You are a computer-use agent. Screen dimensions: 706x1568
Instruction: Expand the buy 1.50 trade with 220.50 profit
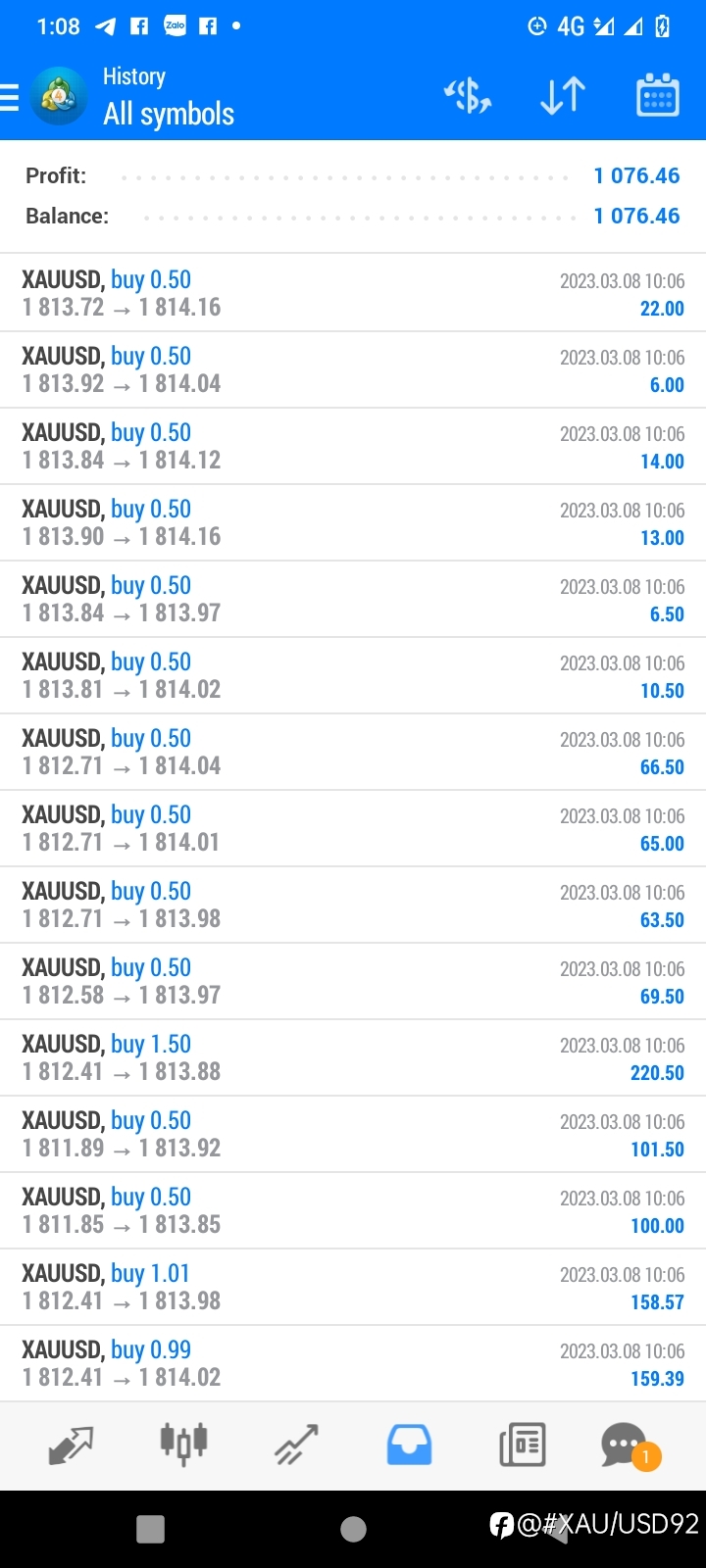(353, 1057)
